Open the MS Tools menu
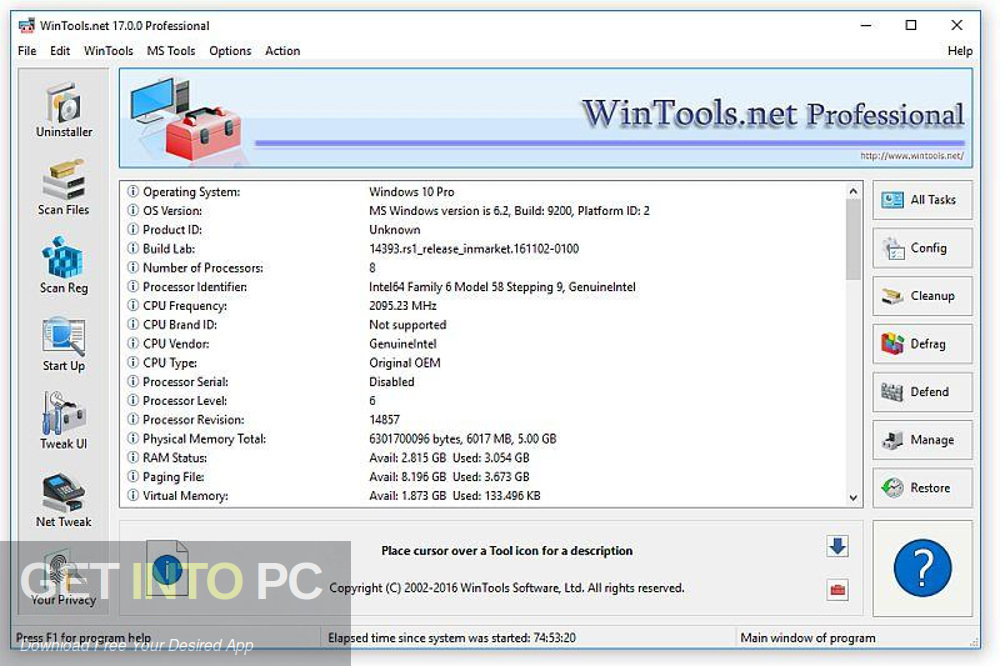The height and width of the screenshot is (666, 1000). 170,51
